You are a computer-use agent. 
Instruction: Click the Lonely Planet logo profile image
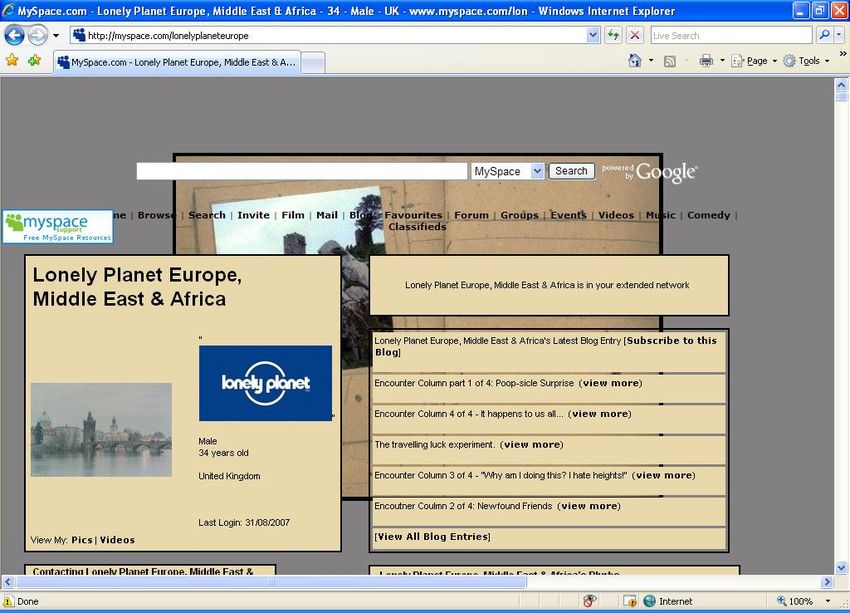tap(266, 383)
